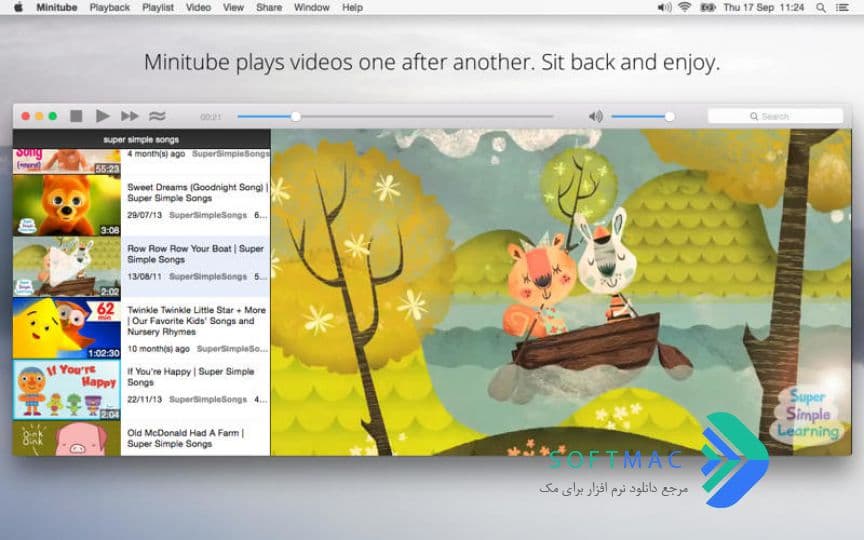Viewport: 864px width, 540px height.
Task: Click the 10 month(s) ago label
Action: coord(158,349)
